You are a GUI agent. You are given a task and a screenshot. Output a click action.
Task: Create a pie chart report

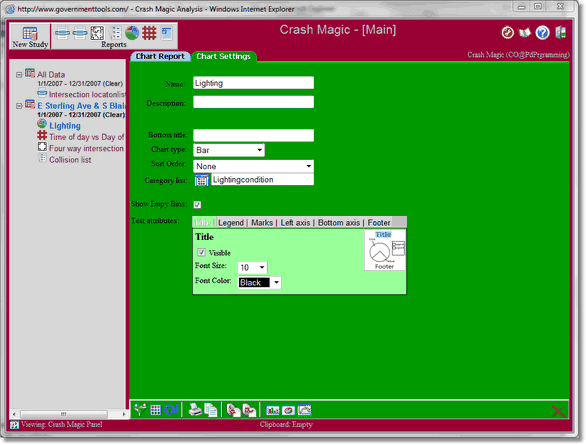pos(132,33)
